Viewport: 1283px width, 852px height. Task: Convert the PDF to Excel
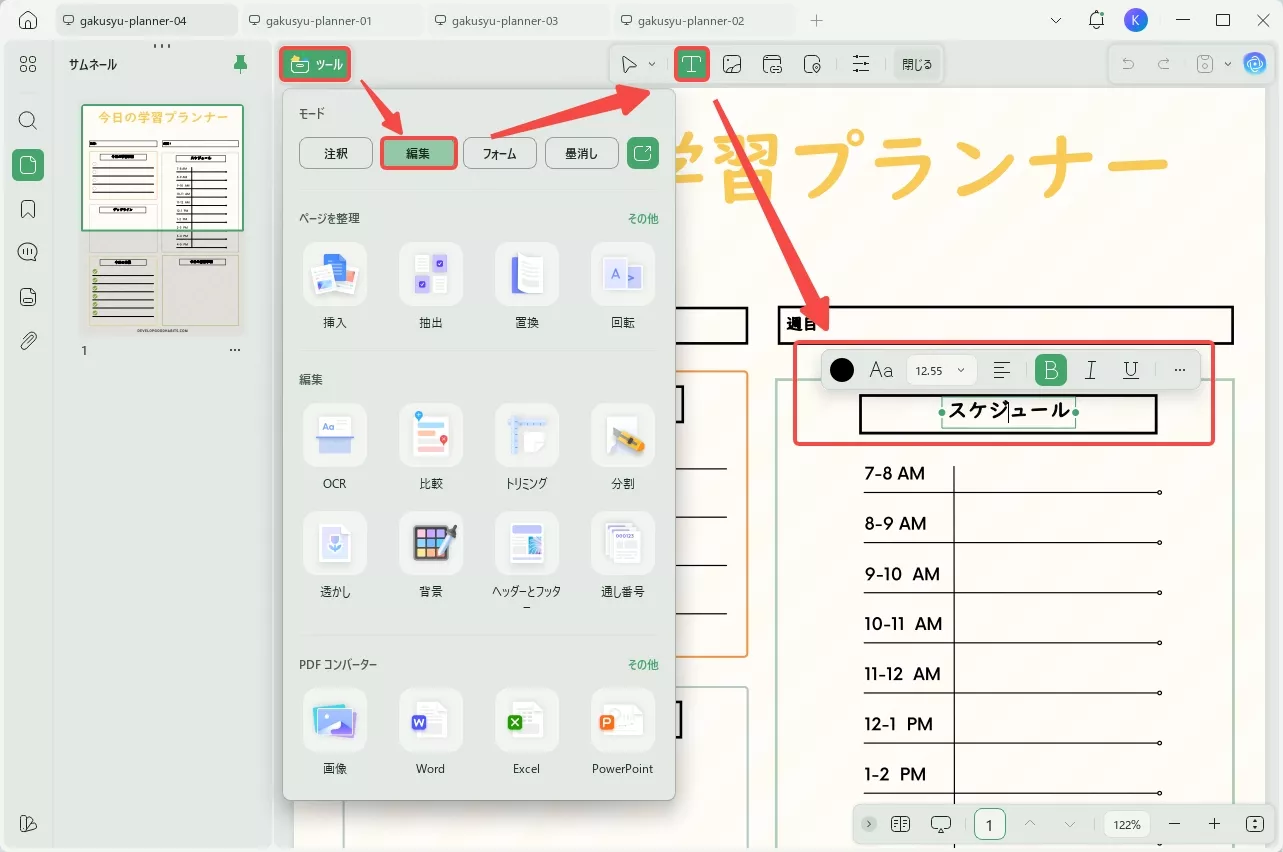(526, 721)
